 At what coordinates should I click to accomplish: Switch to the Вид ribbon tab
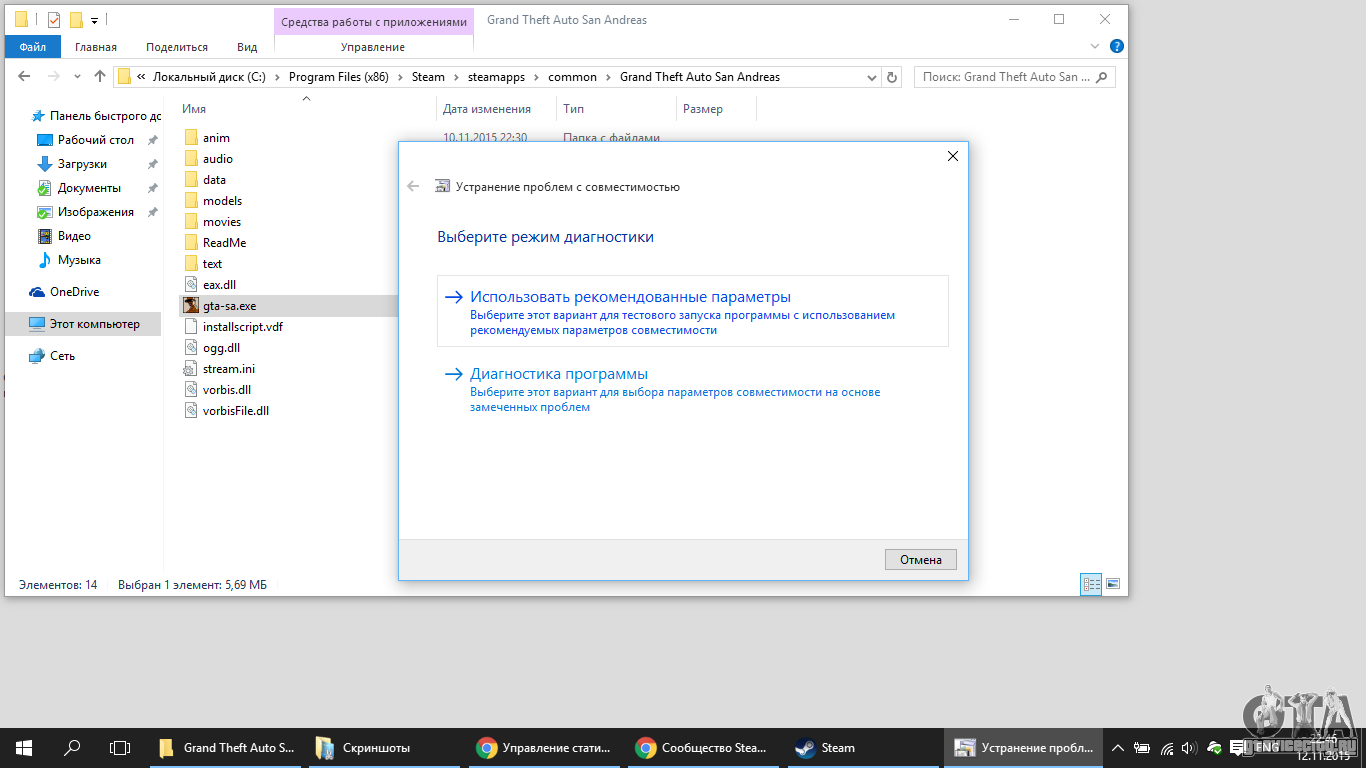click(x=247, y=47)
